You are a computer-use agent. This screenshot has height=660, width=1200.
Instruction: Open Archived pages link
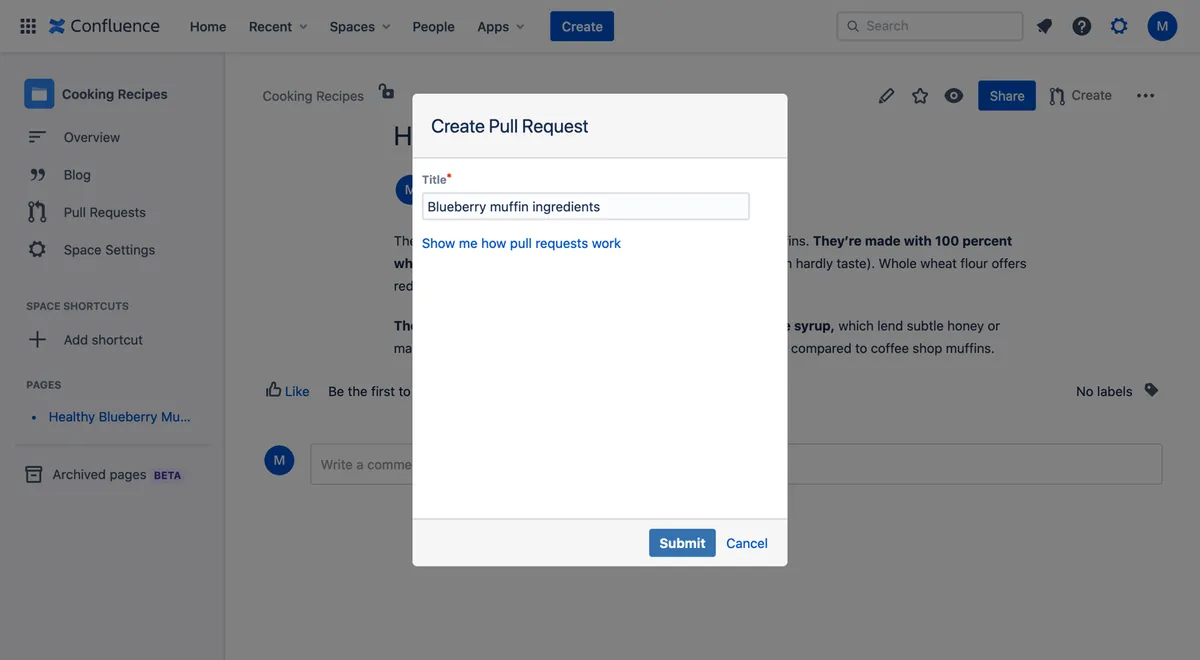coord(99,474)
